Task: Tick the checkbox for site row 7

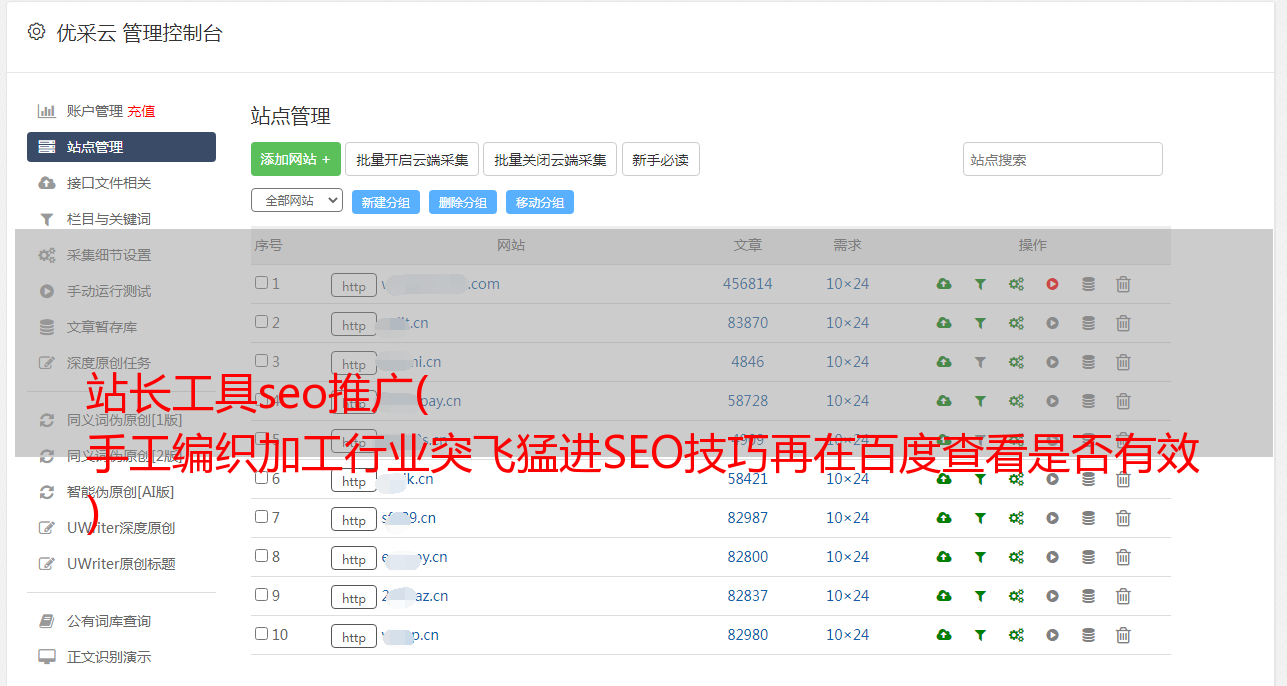Action: [261, 517]
